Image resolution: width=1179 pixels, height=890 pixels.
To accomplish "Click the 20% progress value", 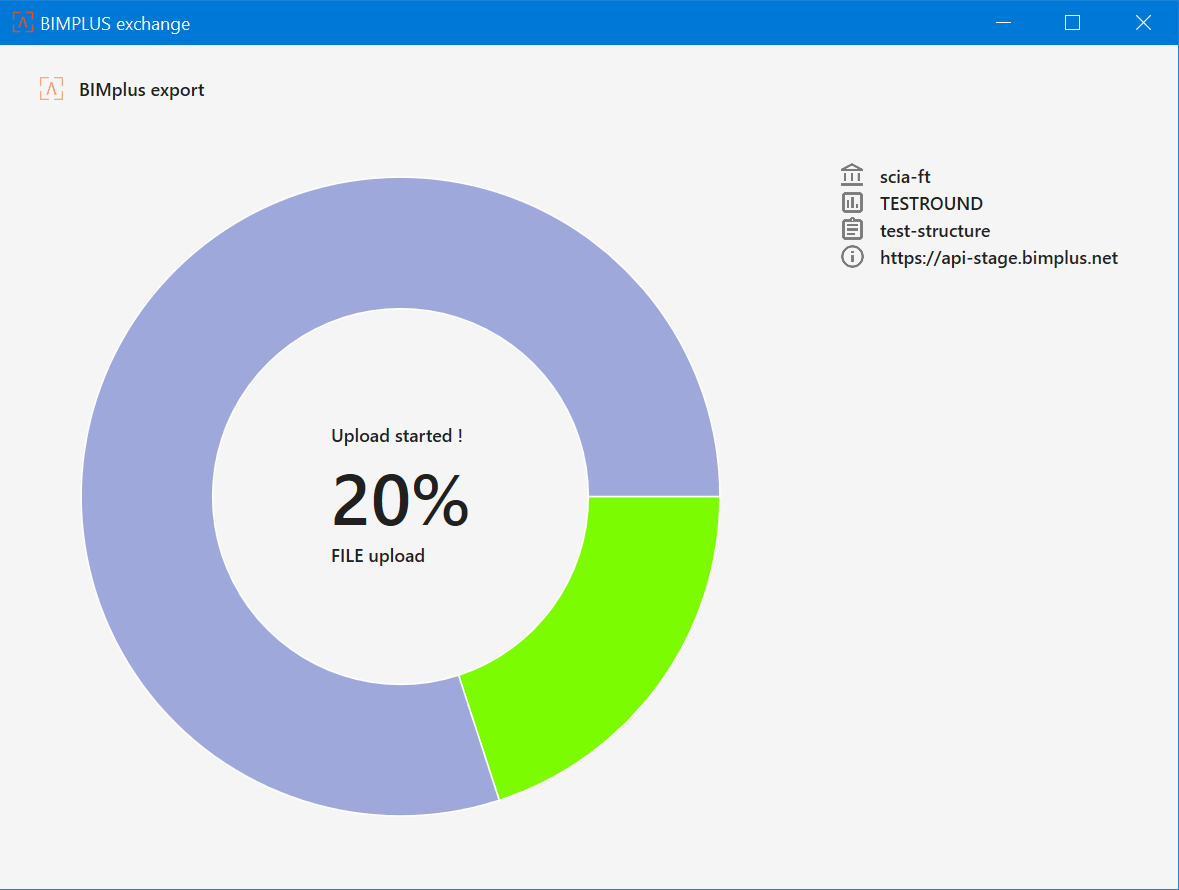I will point(400,500).
